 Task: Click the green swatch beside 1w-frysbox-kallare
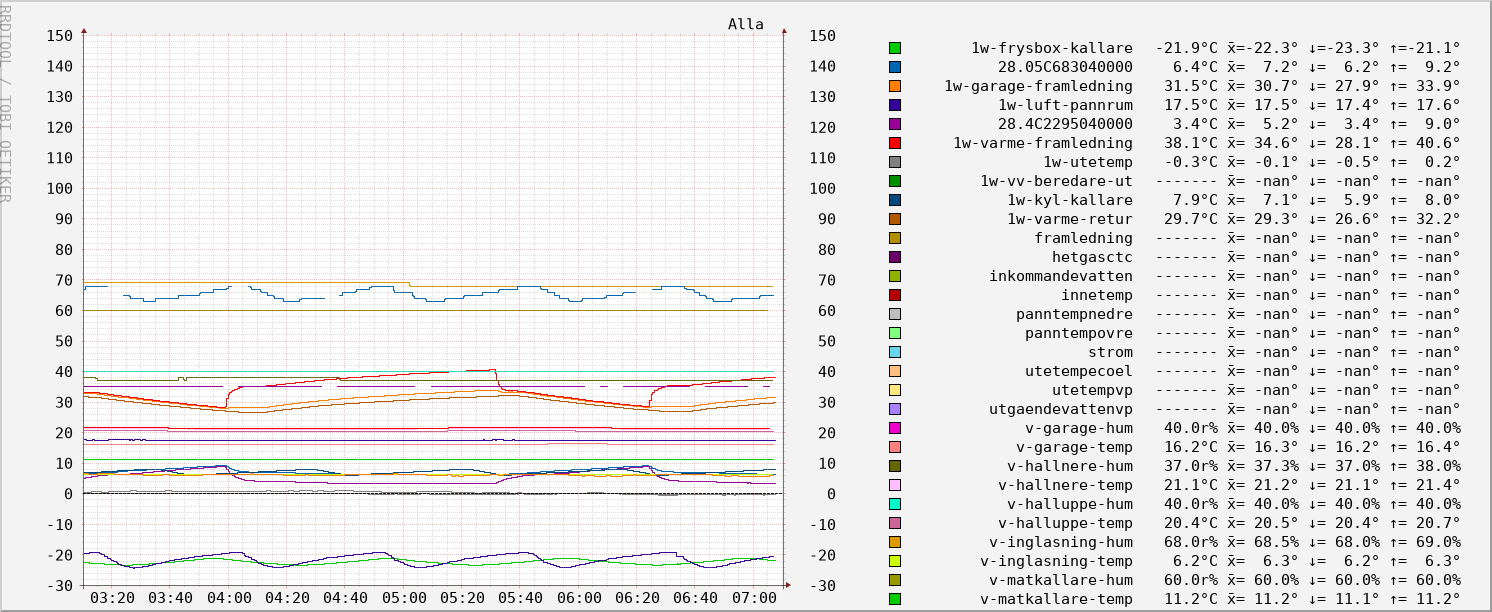[x=895, y=48]
